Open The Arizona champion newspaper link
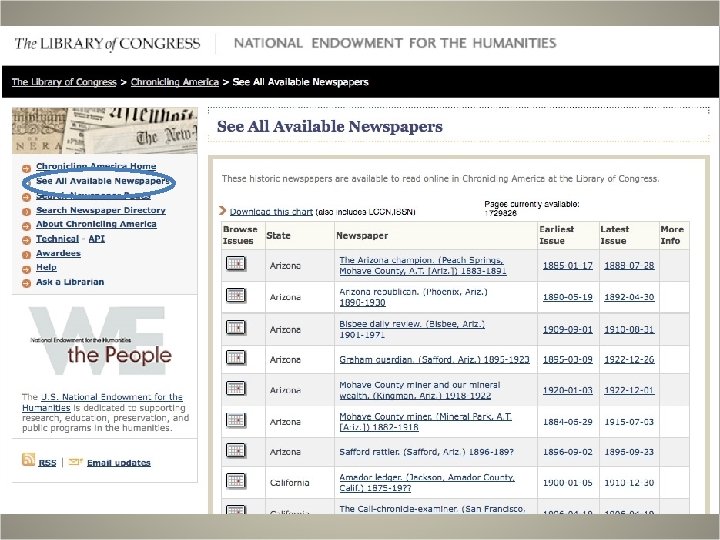Image resolution: width=720 pixels, height=540 pixels. coord(422,265)
